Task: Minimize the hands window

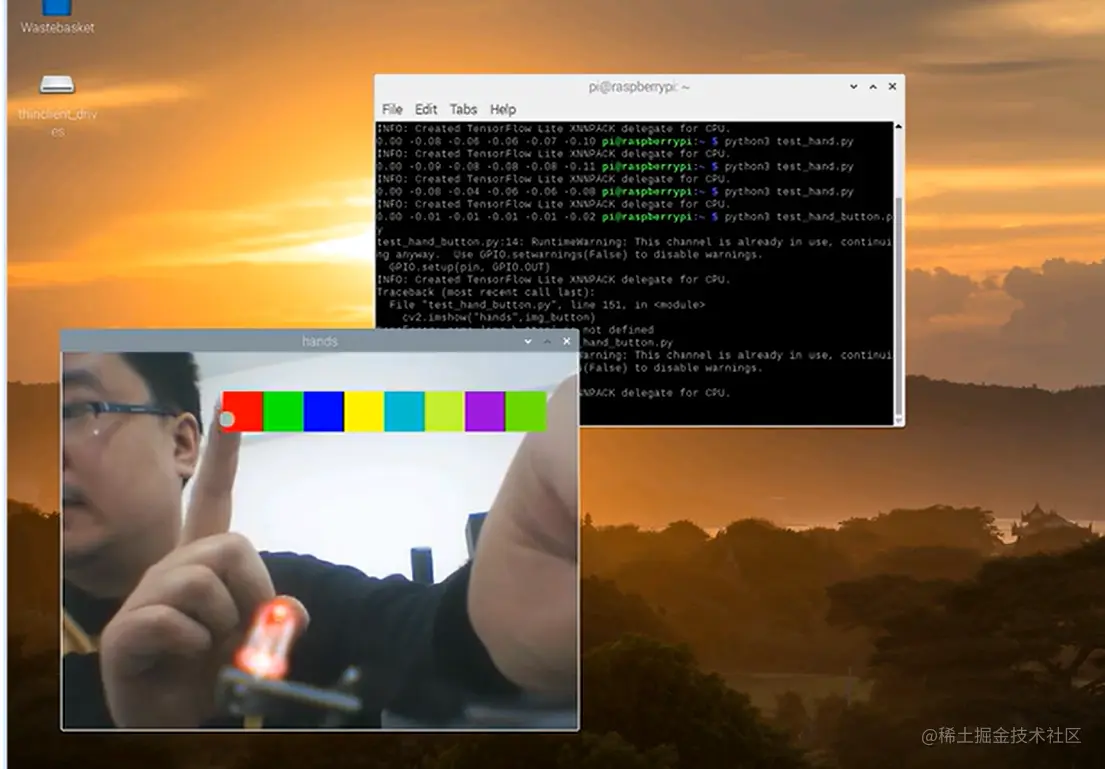Action: (x=528, y=341)
